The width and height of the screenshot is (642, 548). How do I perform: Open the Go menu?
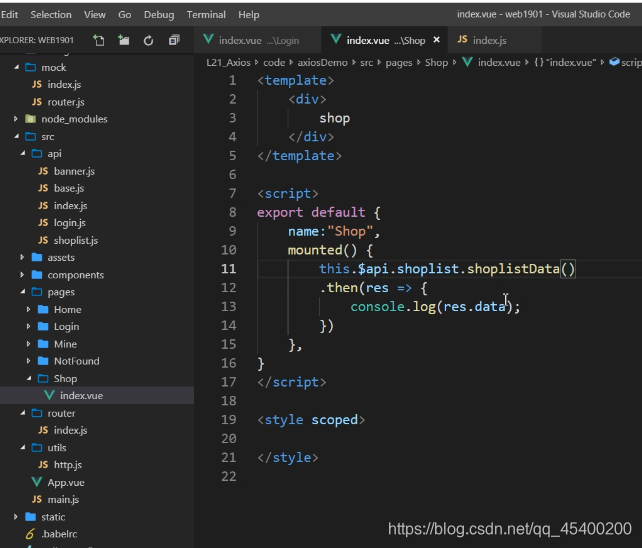(124, 15)
